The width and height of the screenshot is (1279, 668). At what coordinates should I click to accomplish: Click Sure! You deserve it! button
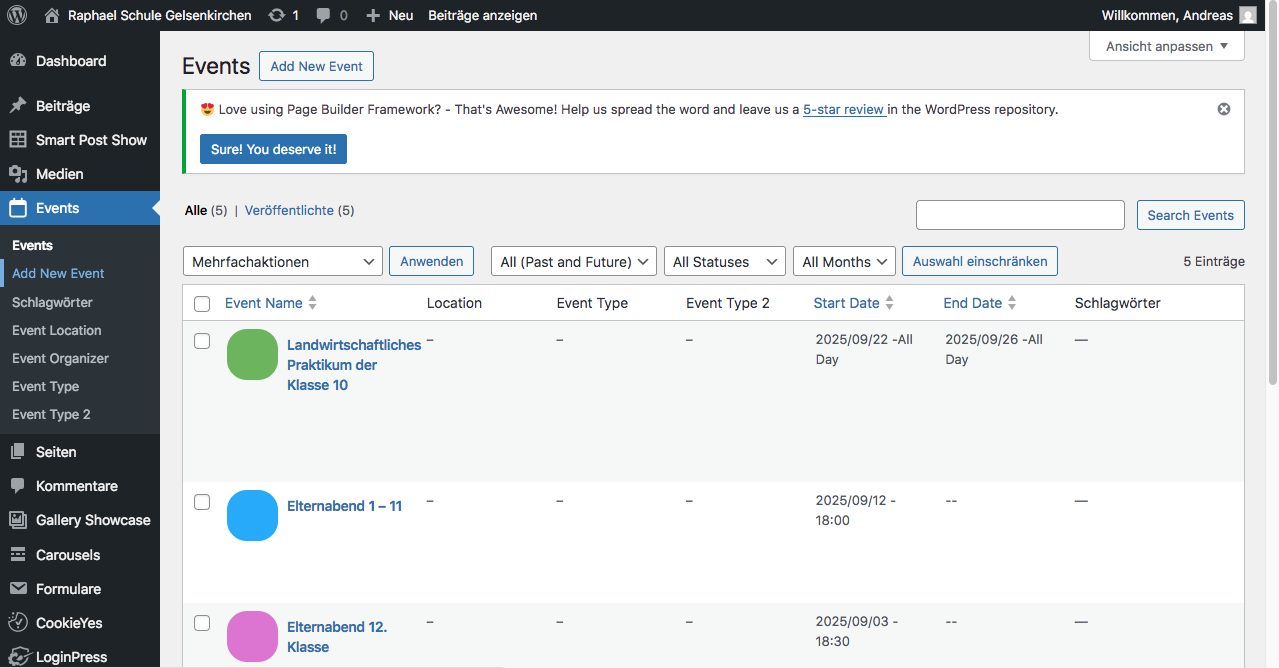pos(273,149)
